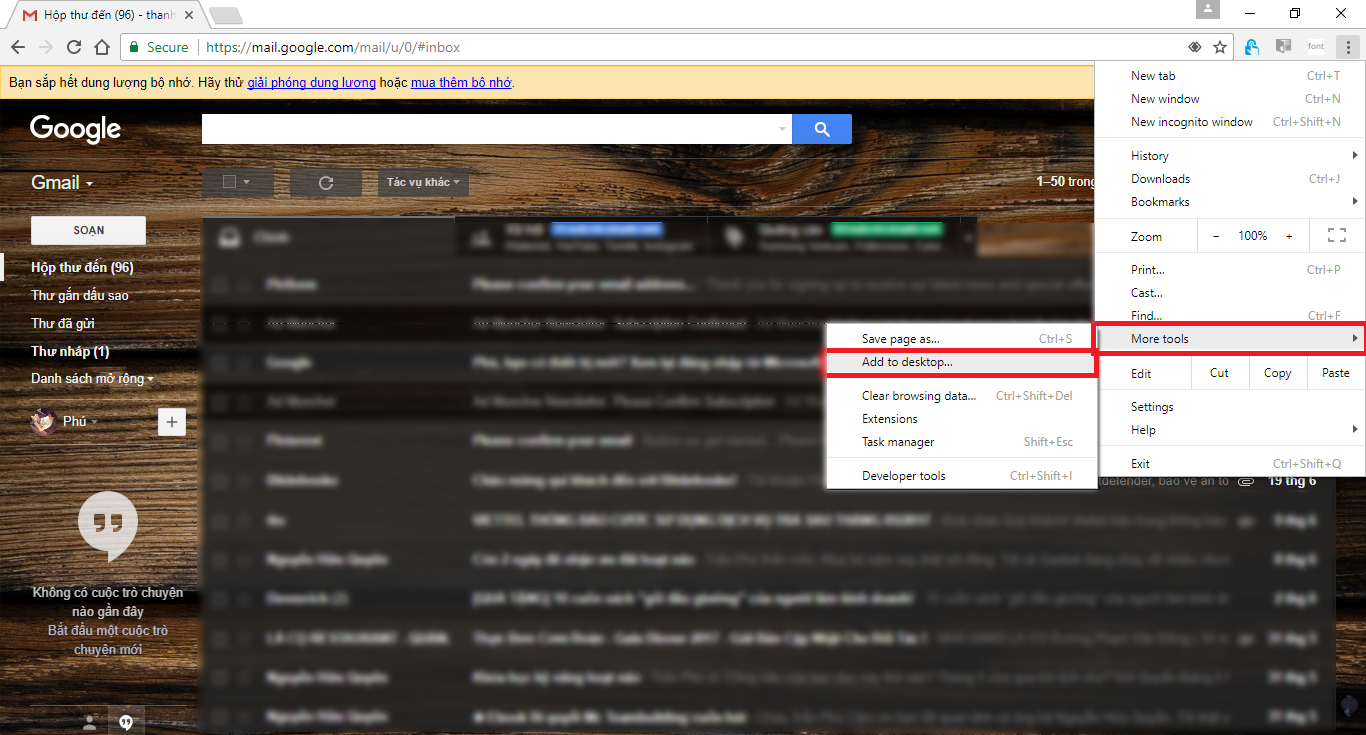Open Thư gắn dấu sao folder
Viewport: 1366px width, 735px height.
80,295
